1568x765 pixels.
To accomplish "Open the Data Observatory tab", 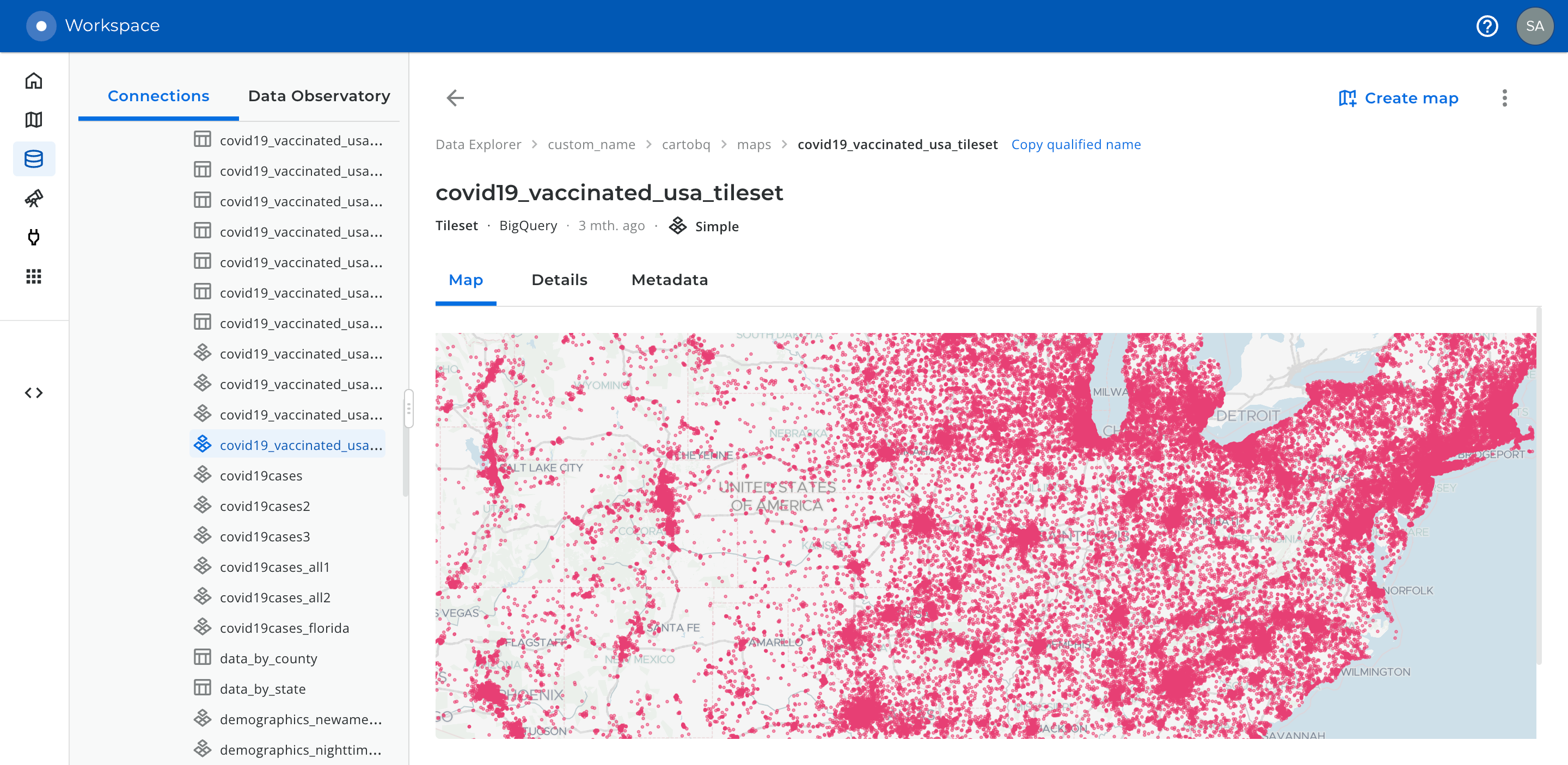I will (x=319, y=96).
